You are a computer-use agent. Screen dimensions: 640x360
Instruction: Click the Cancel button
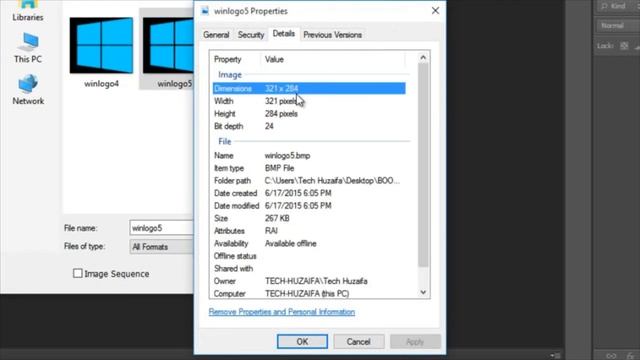tap(358, 342)
